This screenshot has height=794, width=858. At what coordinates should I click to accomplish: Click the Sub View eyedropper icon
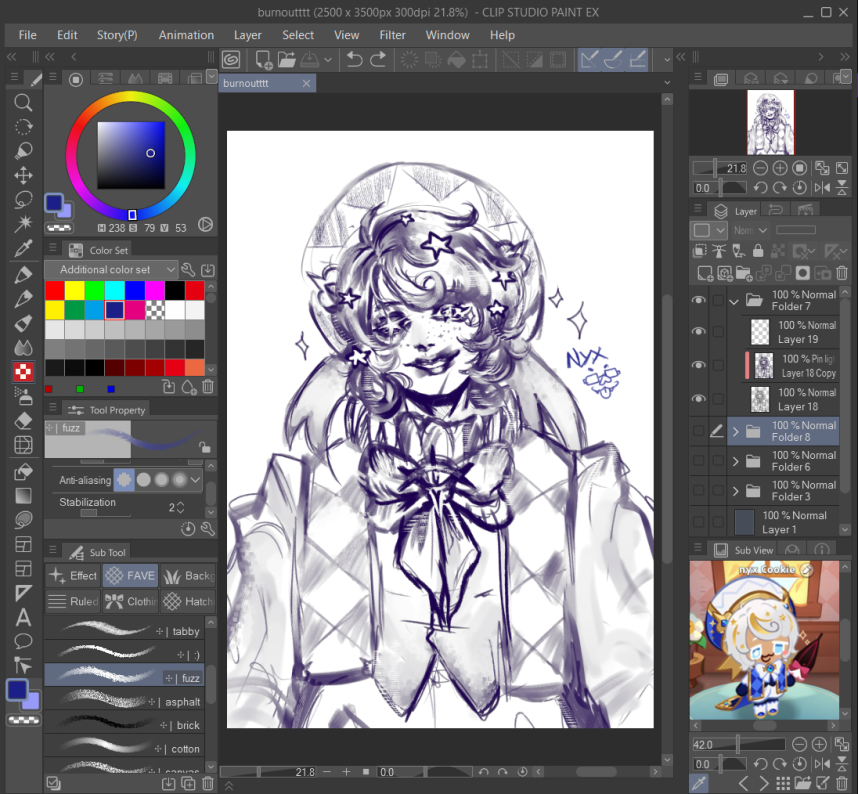[x=700, y=783]
